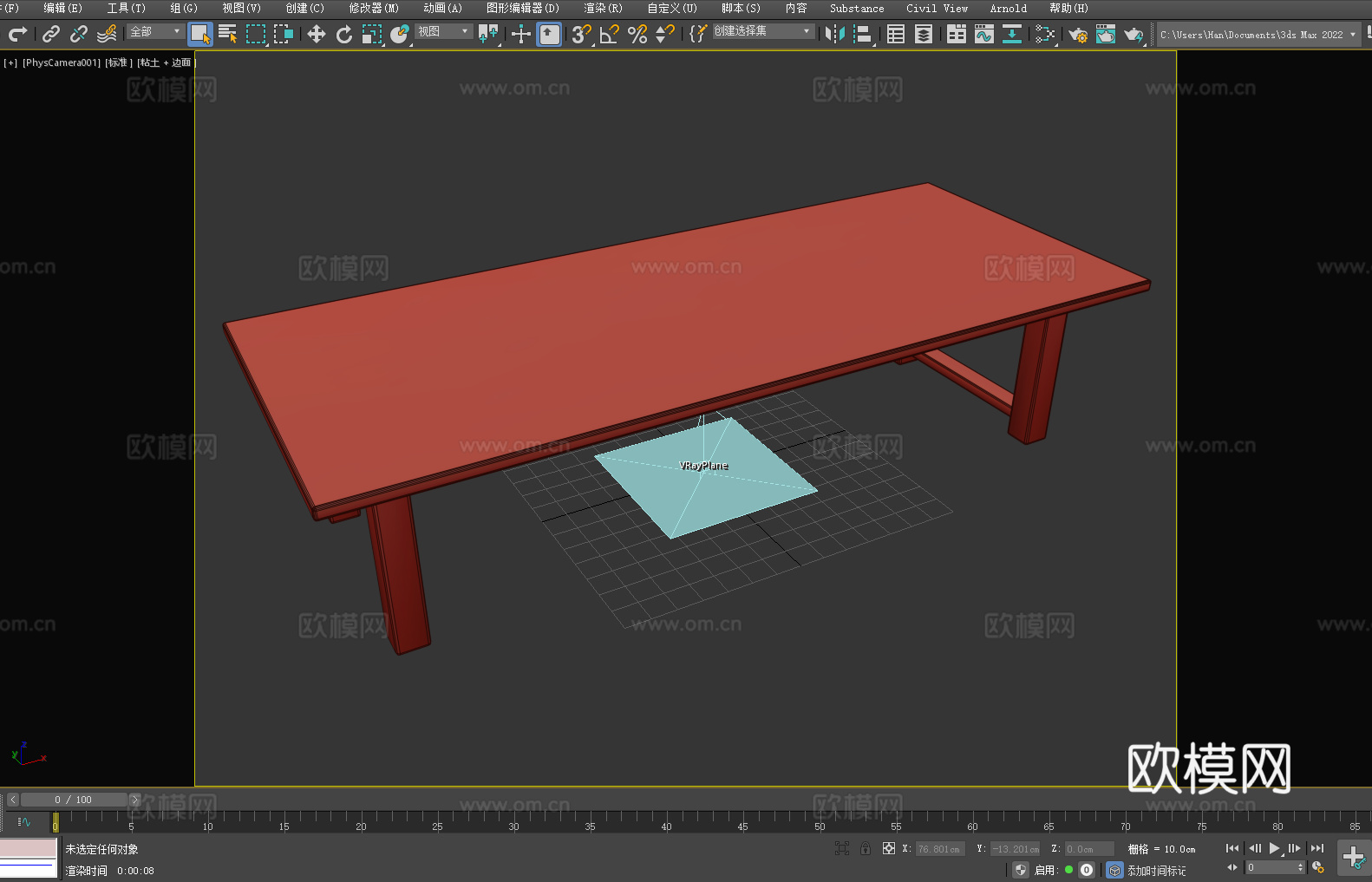Choose rectangular selection region icon
Image resolution: width=1372 pixels, height=882 pixels.
coord(256,34)
